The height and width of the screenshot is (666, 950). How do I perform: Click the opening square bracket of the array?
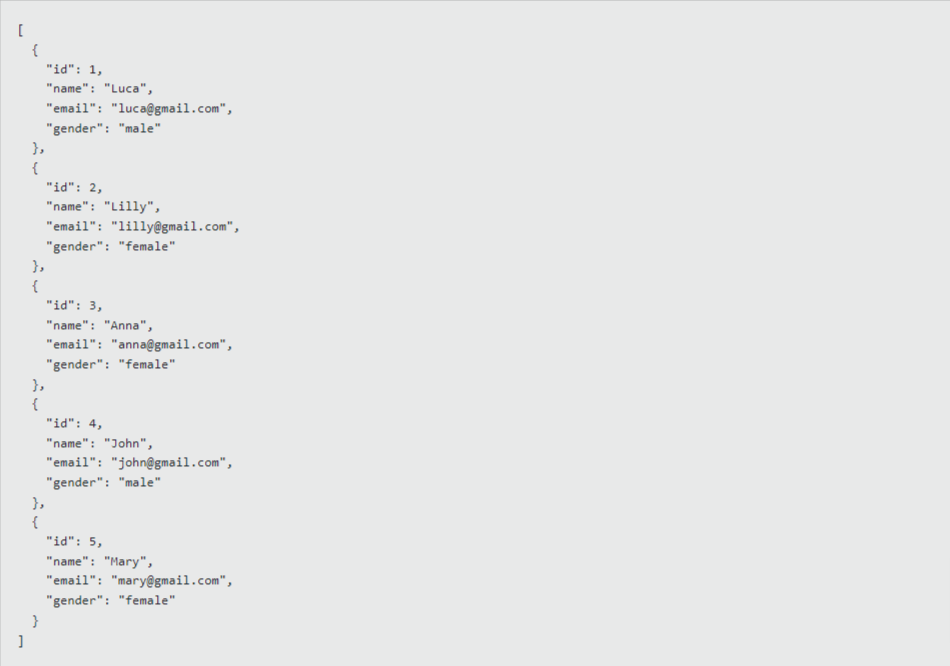(21, 30)
